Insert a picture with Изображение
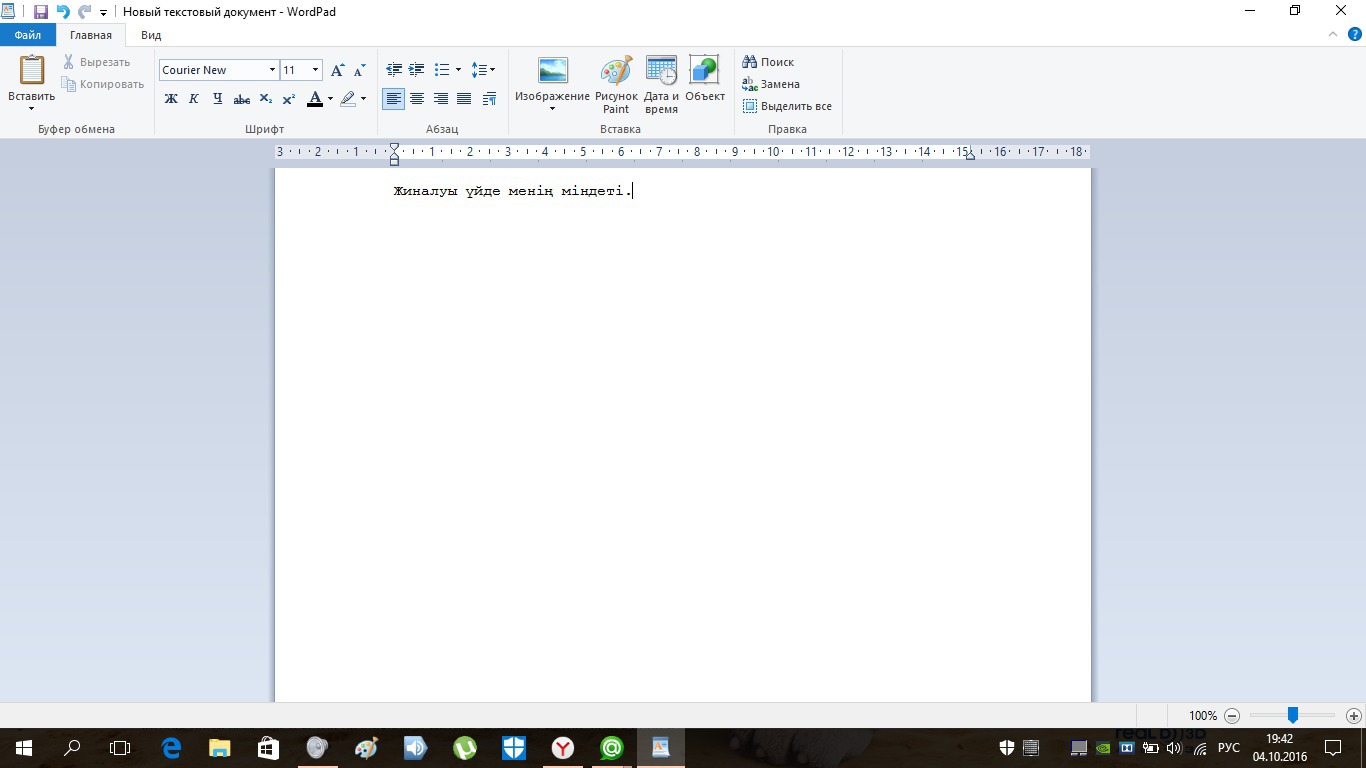 pos(552,70)
